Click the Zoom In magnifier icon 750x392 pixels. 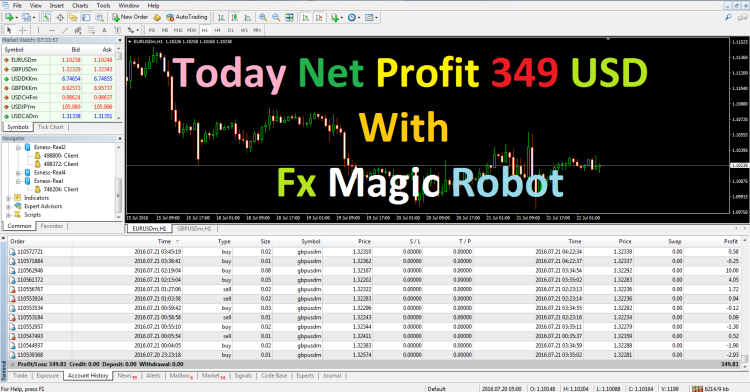tap(263, 17)
